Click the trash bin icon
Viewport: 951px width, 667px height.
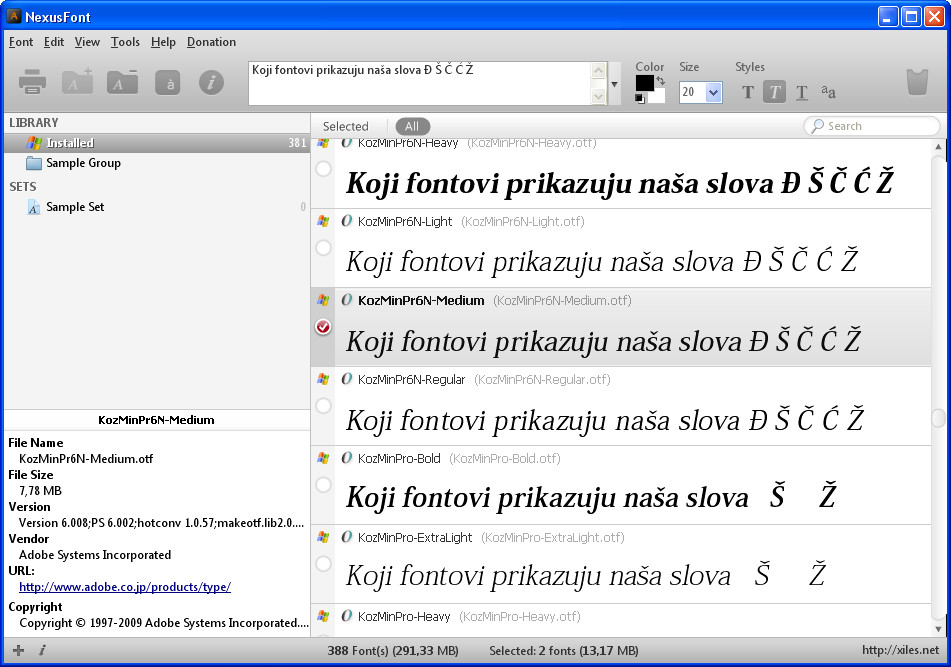(x=916, y=83)
